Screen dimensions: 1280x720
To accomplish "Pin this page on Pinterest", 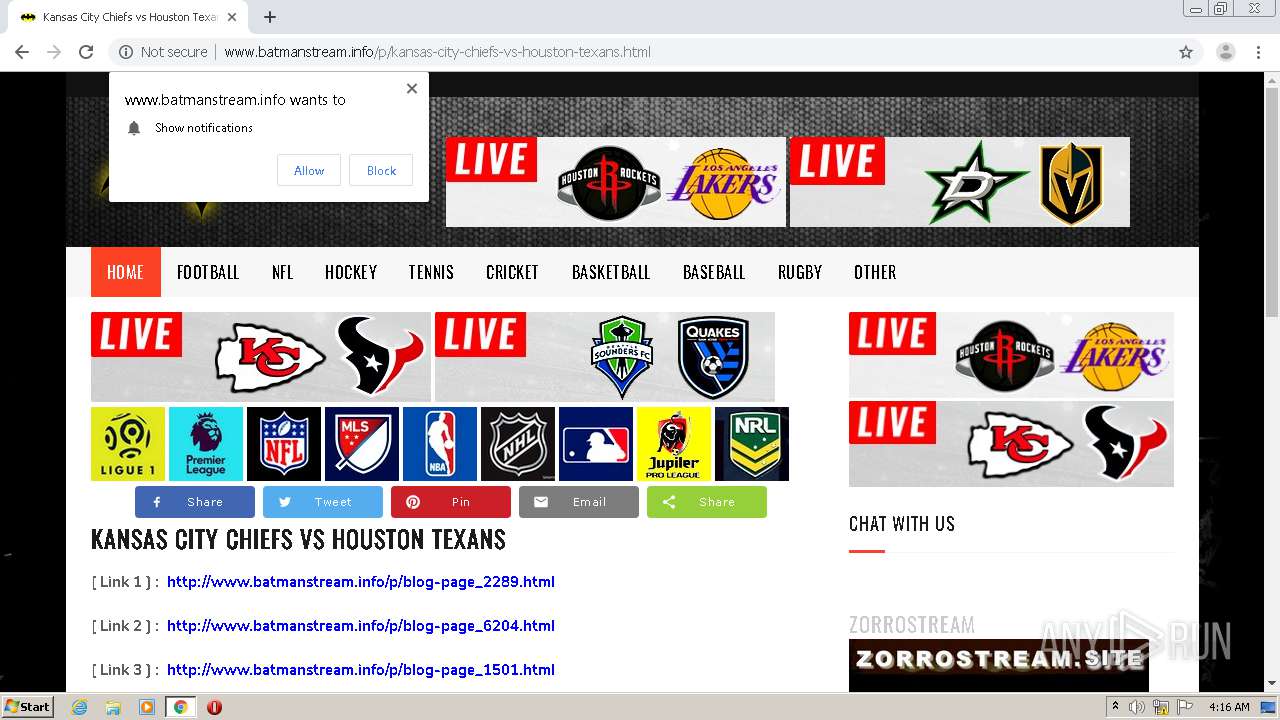I will (451, 502).
